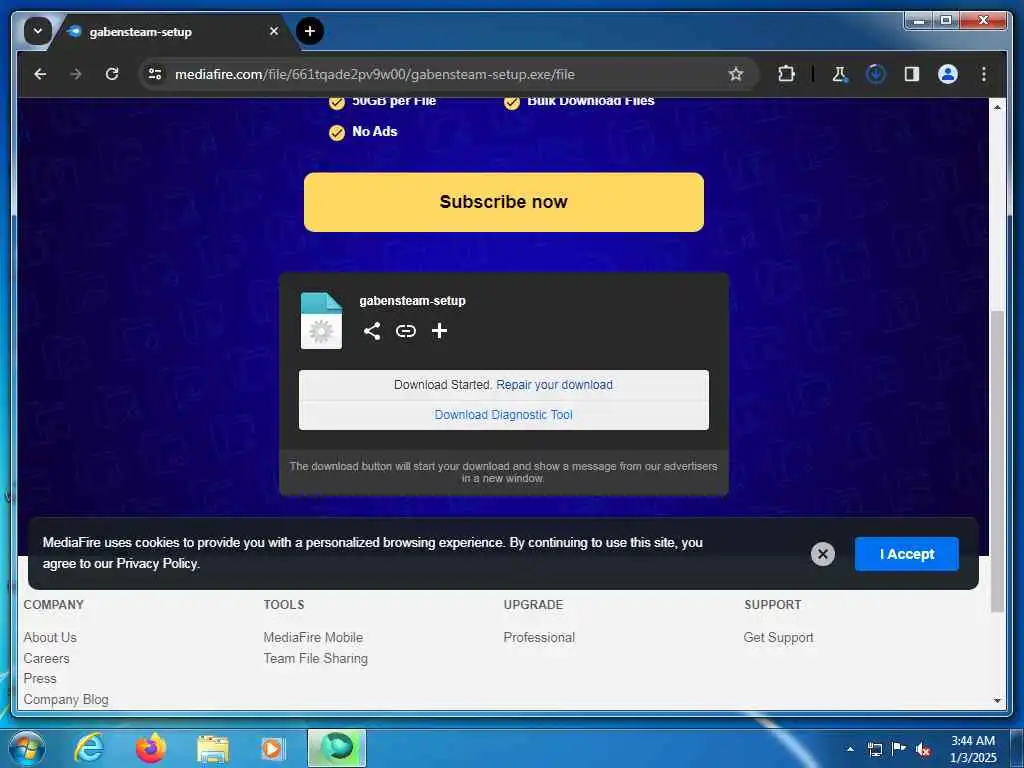
Task: Open the About Us footer link
Action: pyautogui.click(x=50, y=637)
